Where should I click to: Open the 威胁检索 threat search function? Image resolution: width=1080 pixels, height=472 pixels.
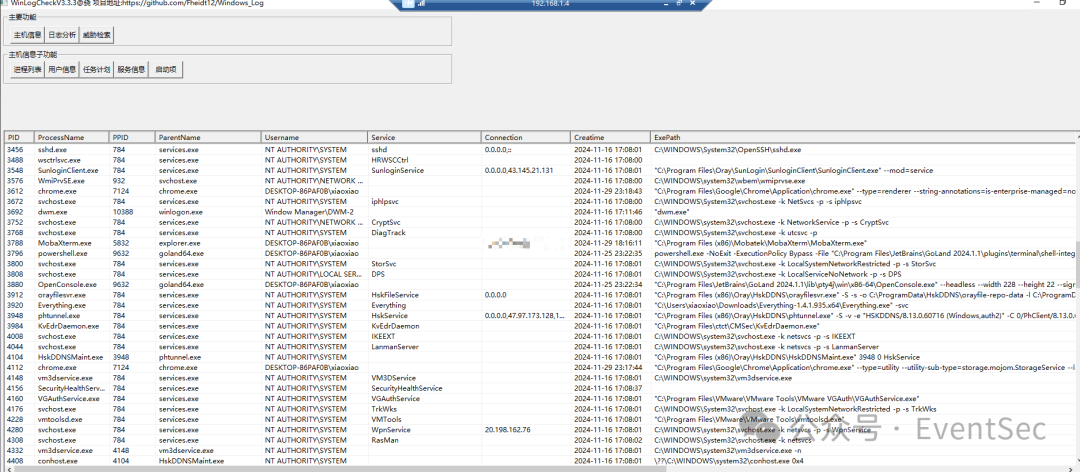pyautogui.click(x=97, y=35)
